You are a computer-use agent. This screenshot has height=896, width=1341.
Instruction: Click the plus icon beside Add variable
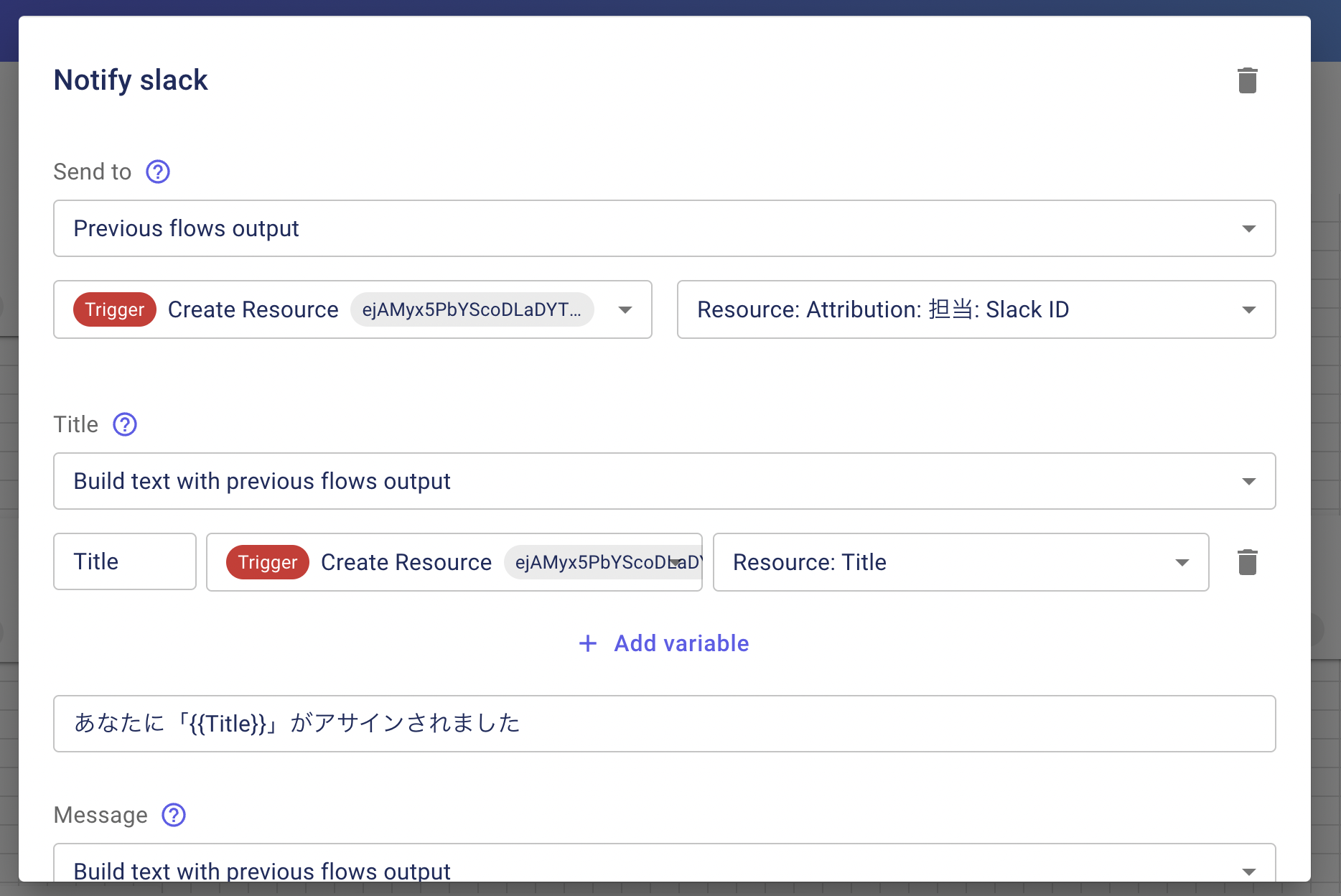click(x=588, y=643)
